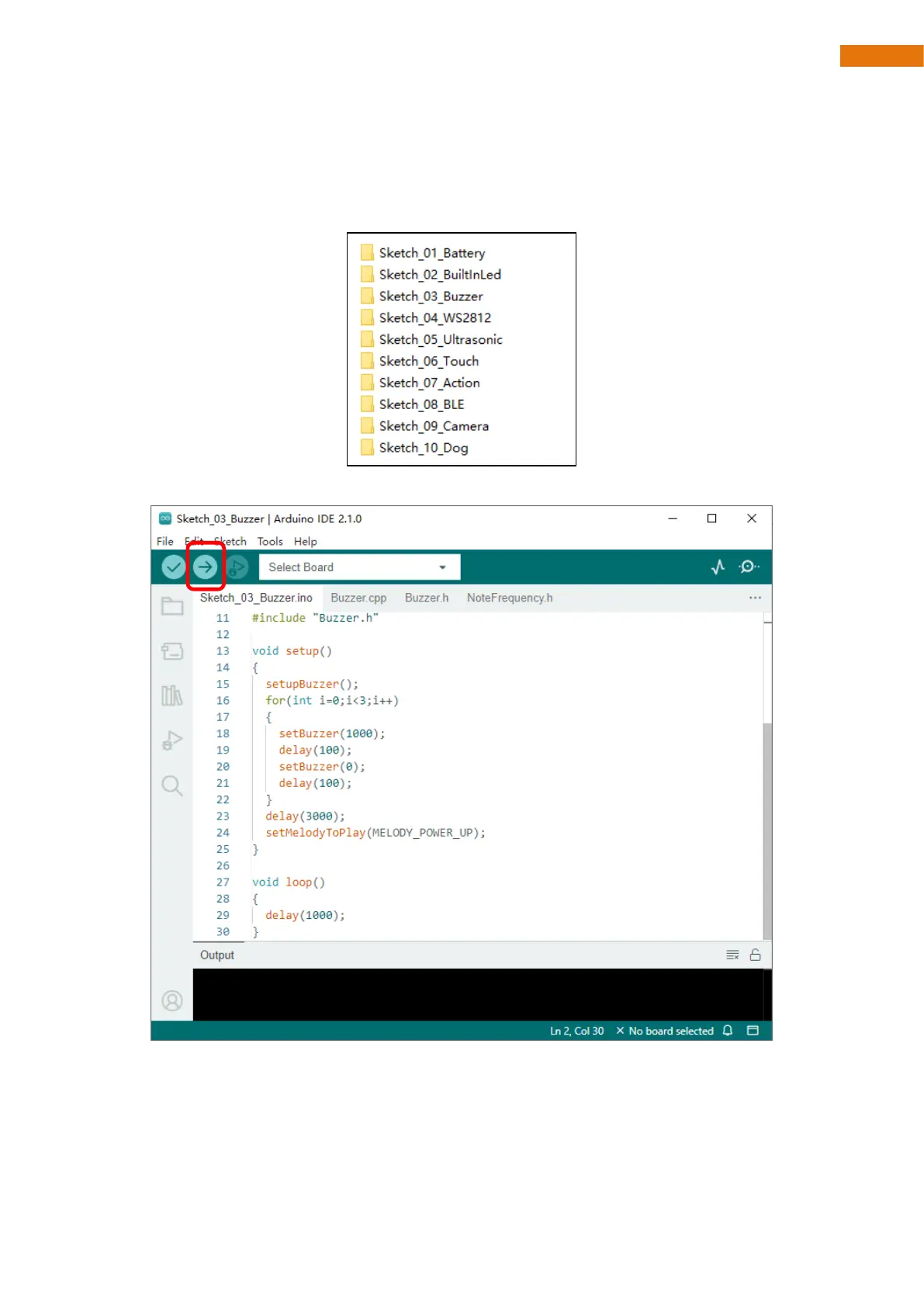Minimize the Arduino IDE window
924x1307 pixels.
click(673, 518)
